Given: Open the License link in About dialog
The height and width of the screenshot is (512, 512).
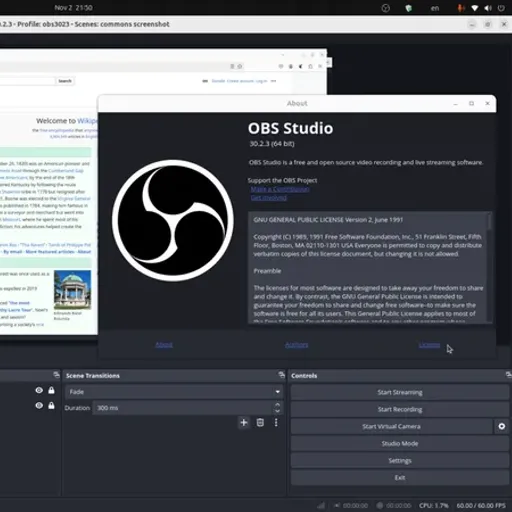Looking at the screenshot, I should [x=429, y=345].
